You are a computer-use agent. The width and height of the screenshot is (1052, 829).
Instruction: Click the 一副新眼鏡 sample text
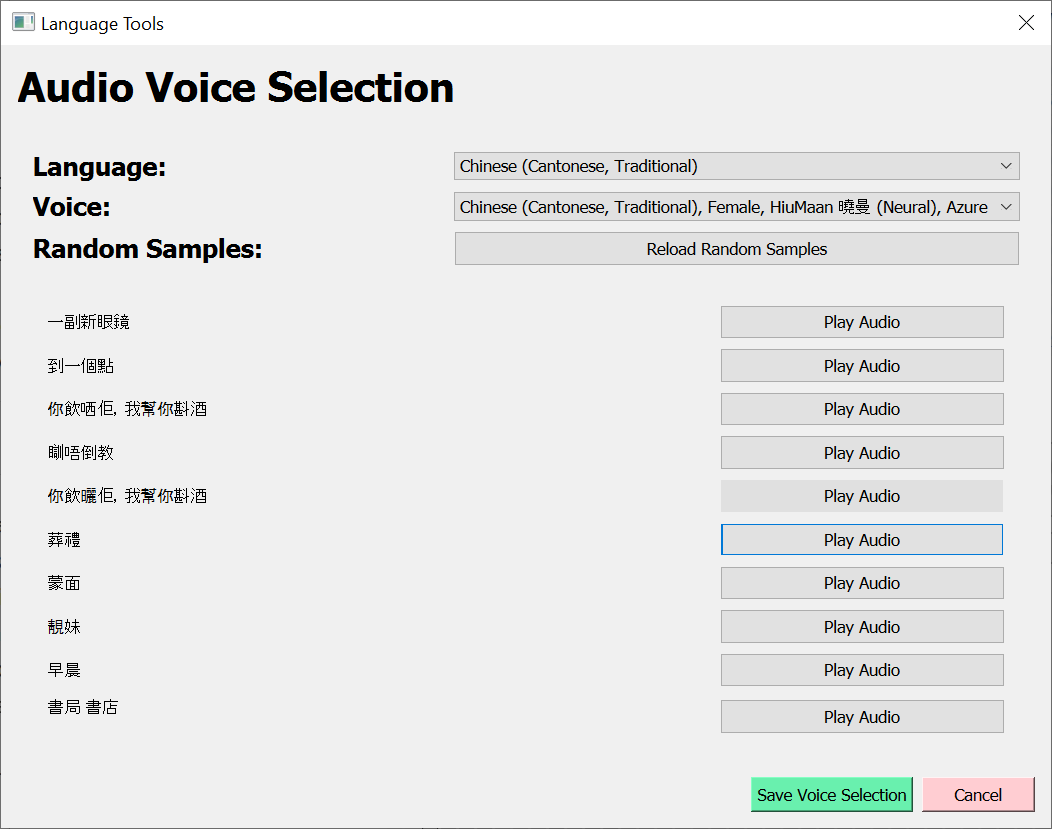88,322
